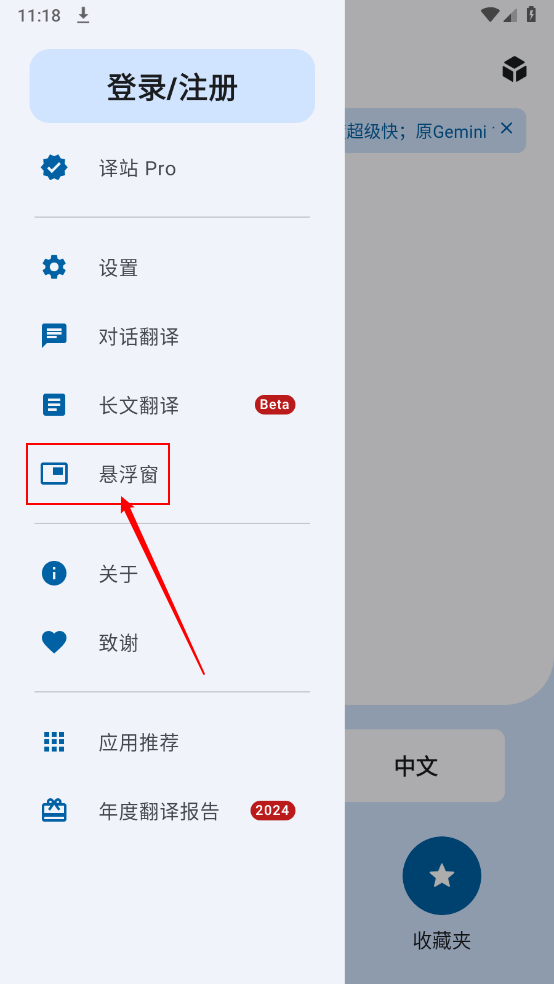Tap the 登录/注册 login button
Screen dimensions: 554x984
pyautogui.click(x=172, y=86)
